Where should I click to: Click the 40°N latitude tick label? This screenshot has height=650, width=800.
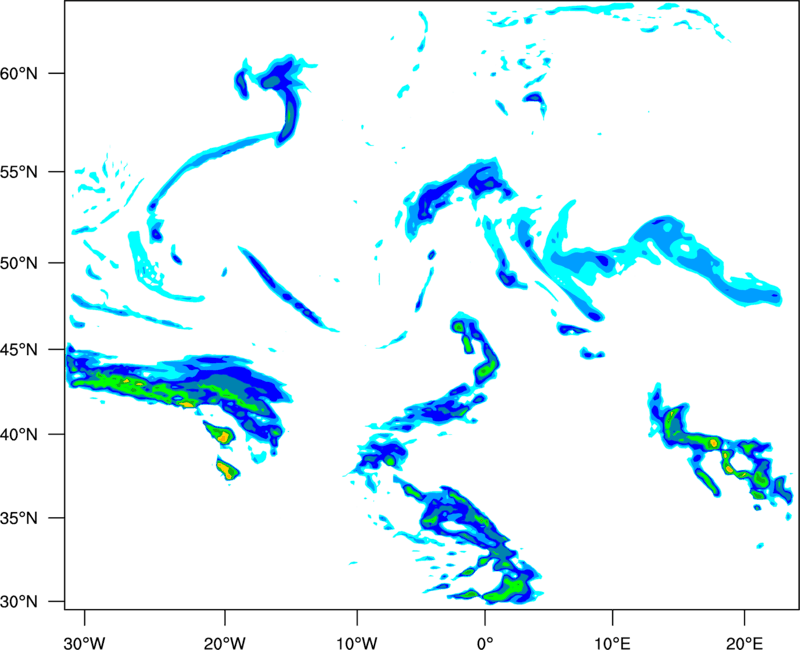click(19, 435)
